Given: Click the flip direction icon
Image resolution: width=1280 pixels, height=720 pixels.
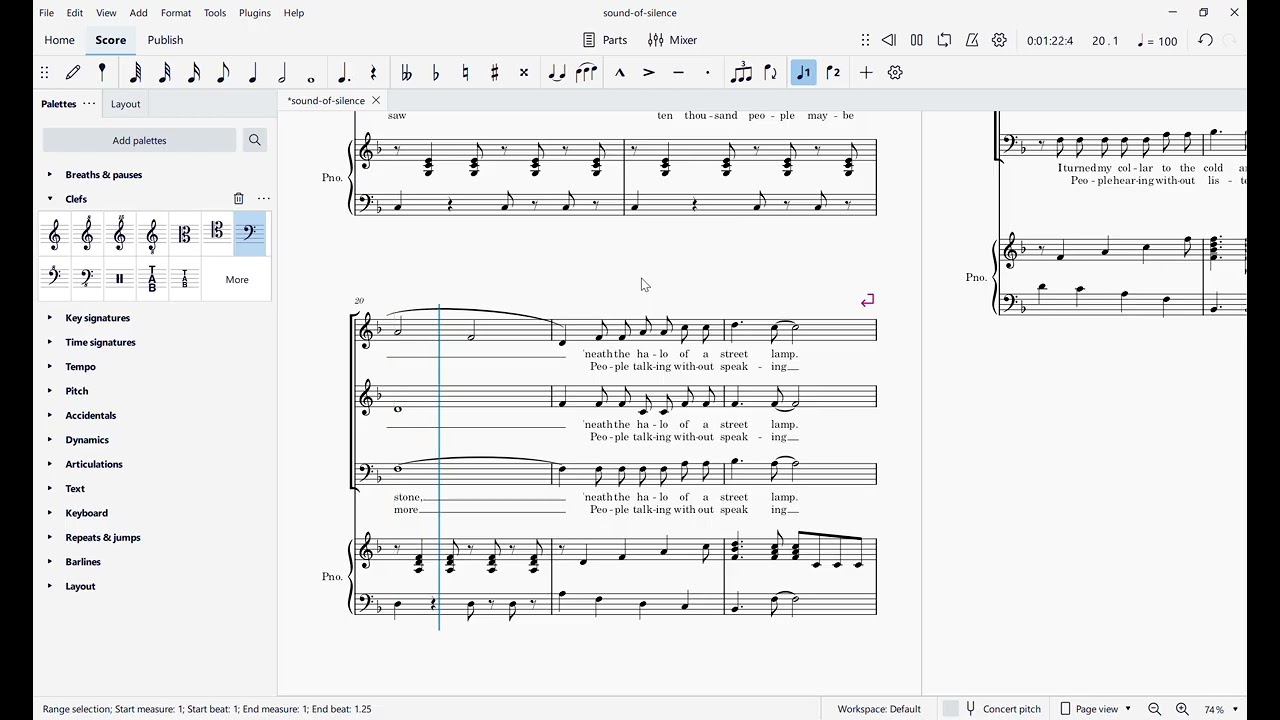Looking at the screenshot, I should click(771, 73).
